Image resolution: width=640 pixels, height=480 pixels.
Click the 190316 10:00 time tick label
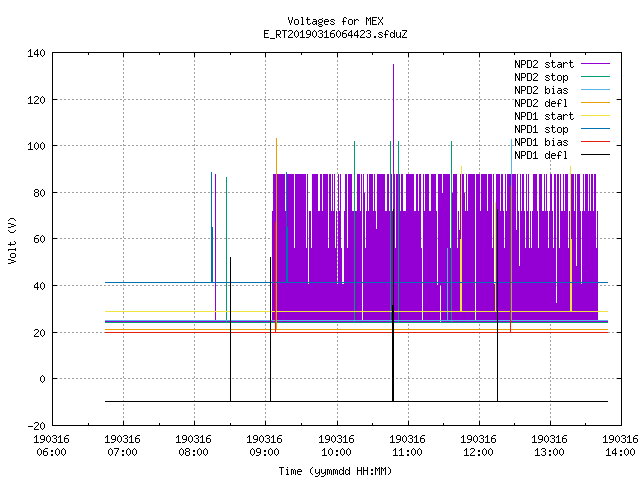click(336, 446)
